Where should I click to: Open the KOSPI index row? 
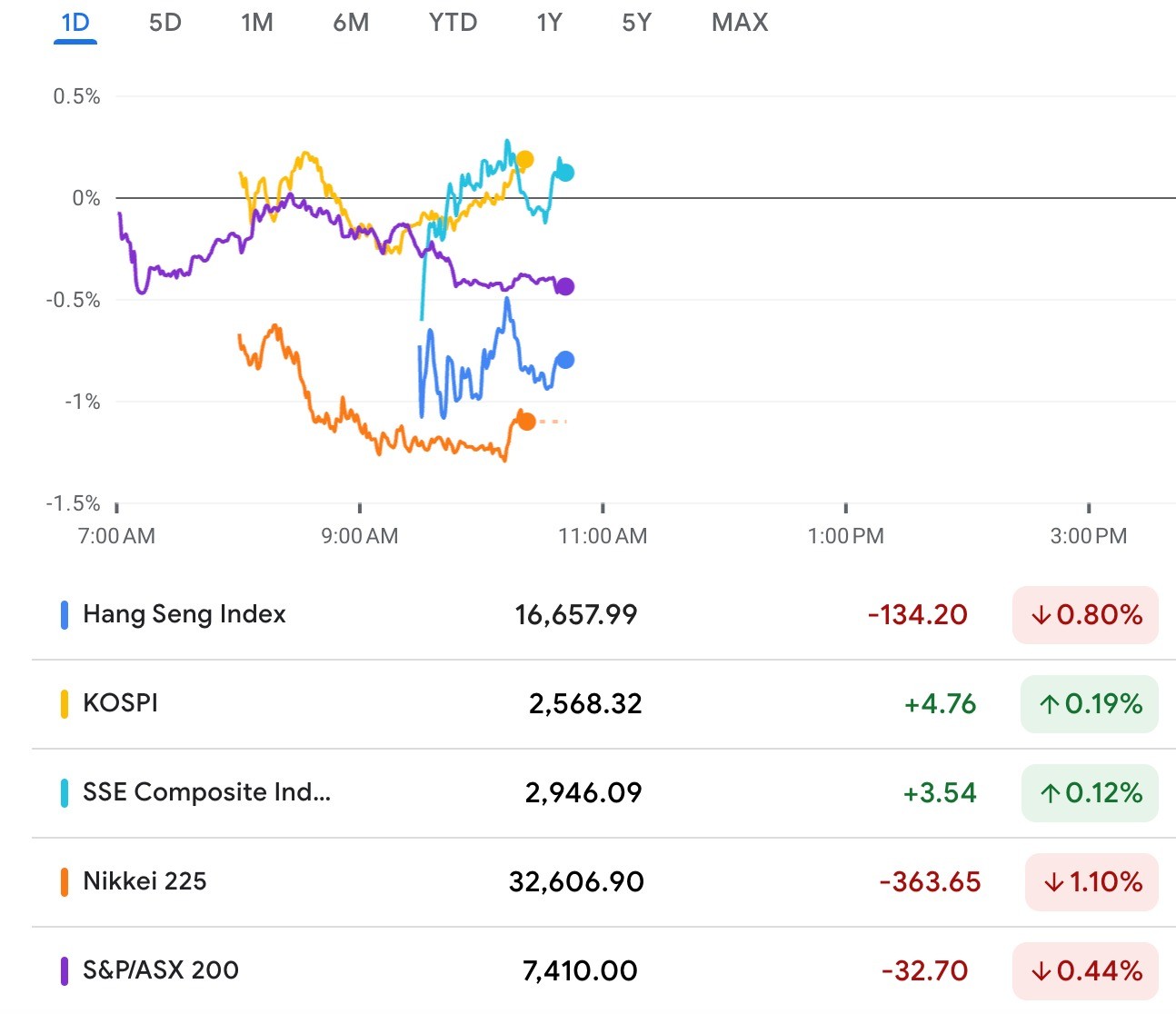[603, 704]
